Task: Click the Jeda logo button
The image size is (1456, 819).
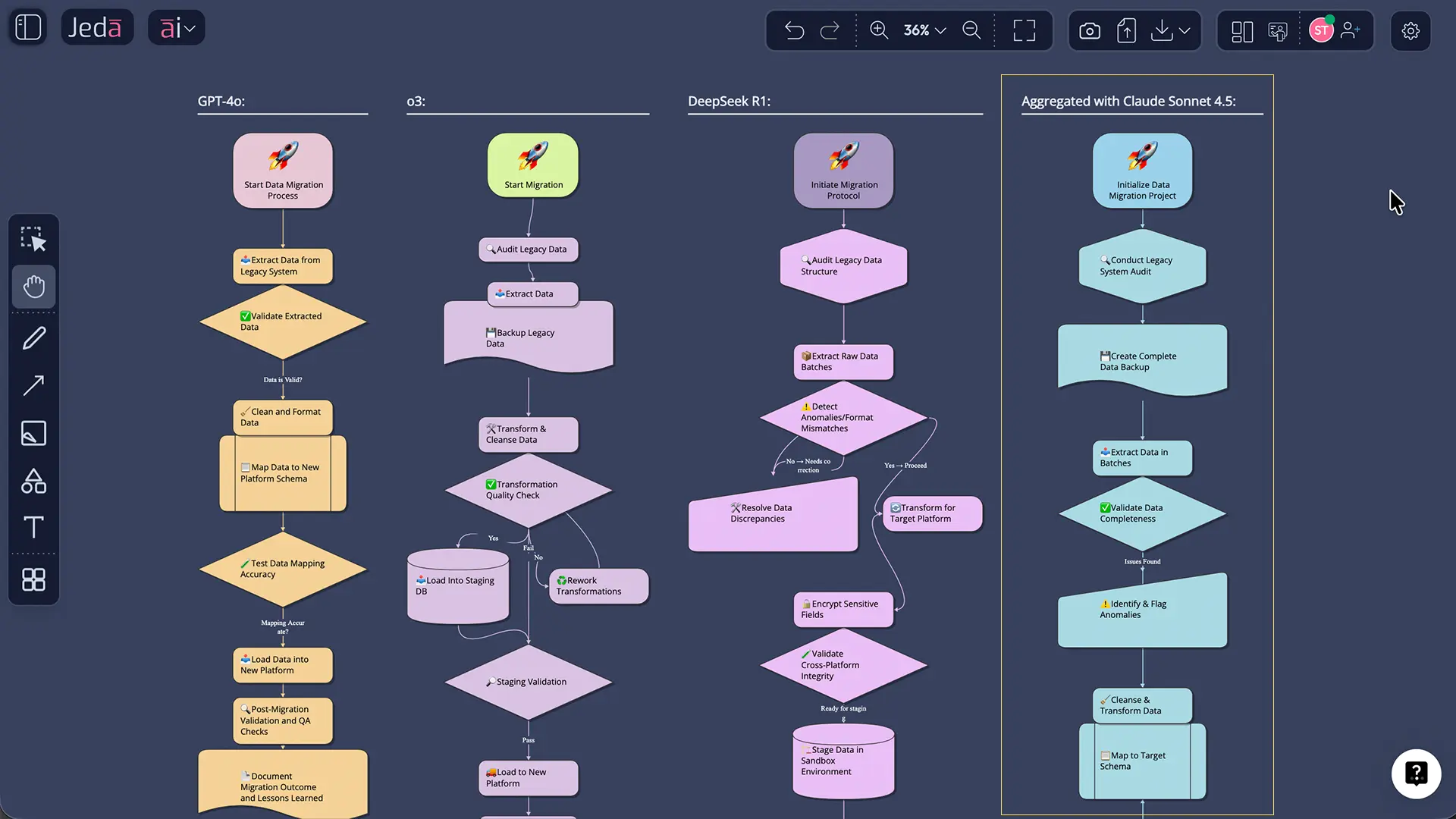Action: 96,28
